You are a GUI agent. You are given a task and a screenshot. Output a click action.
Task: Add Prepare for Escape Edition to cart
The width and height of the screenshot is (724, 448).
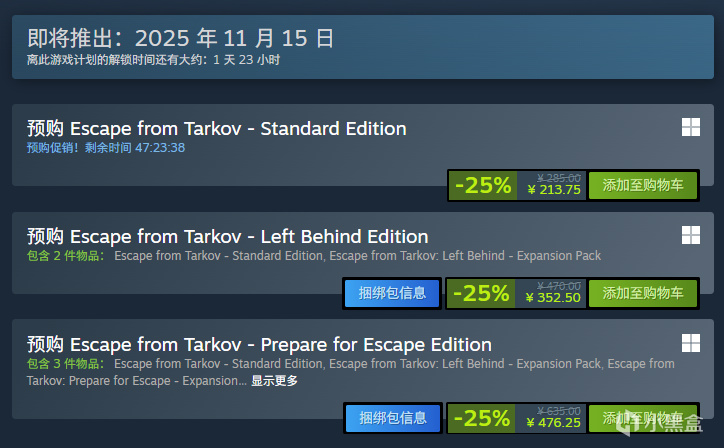(x=643, y=417)
